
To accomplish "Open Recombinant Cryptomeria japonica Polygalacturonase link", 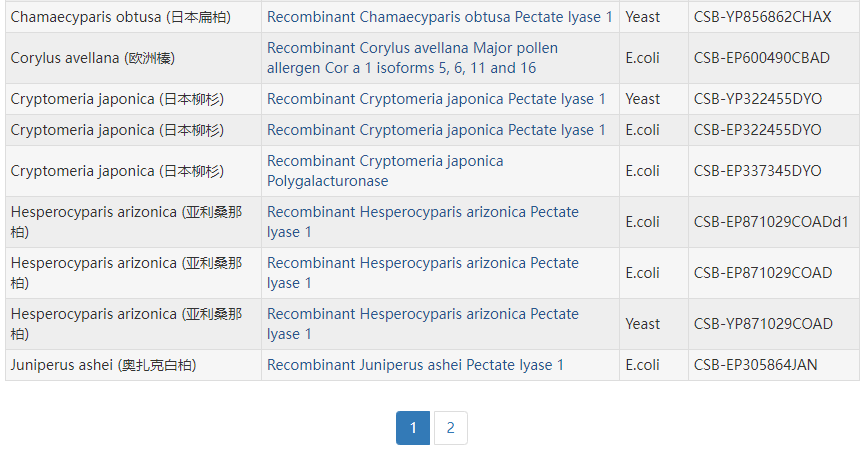I will point(385,171).
